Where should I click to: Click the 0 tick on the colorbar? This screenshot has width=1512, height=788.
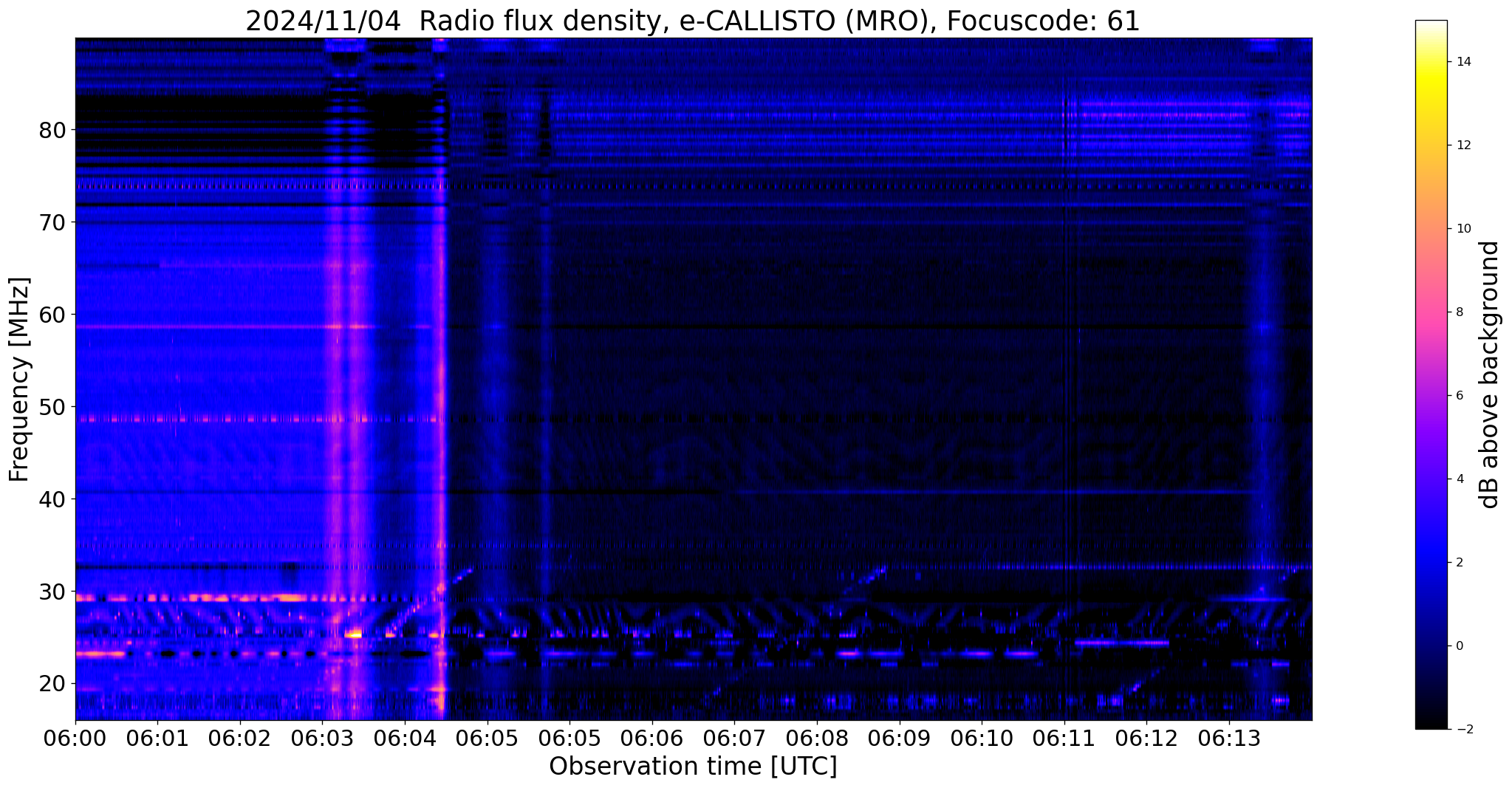click(x=1460, y=646)
